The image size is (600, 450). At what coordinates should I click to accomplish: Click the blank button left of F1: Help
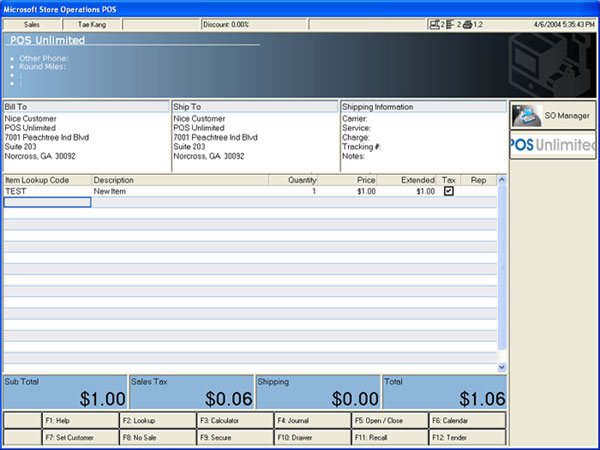pyautogui.click(x=23, y=421)
